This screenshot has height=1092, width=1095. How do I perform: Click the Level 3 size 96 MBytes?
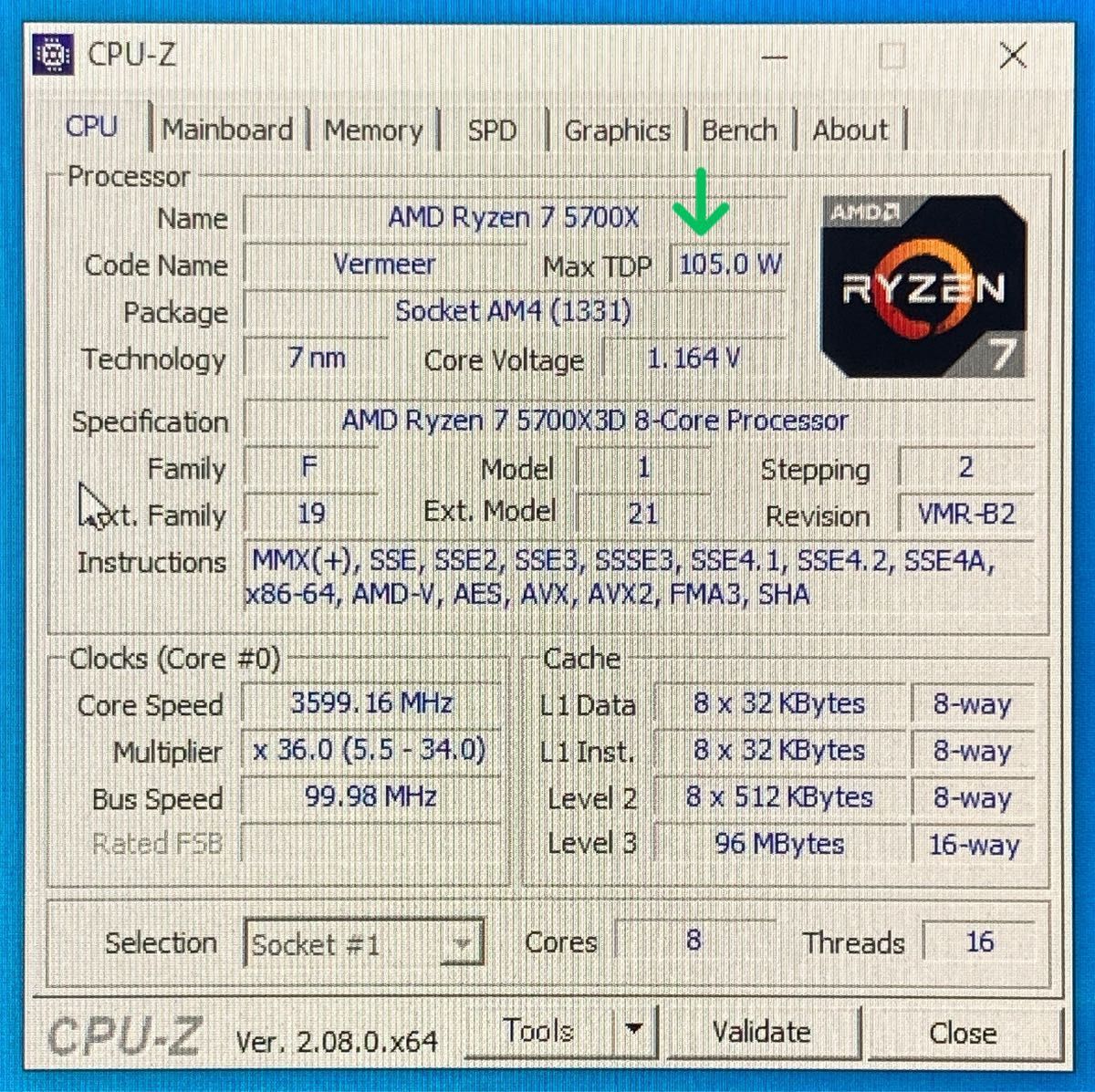click(x=780, y=844)
